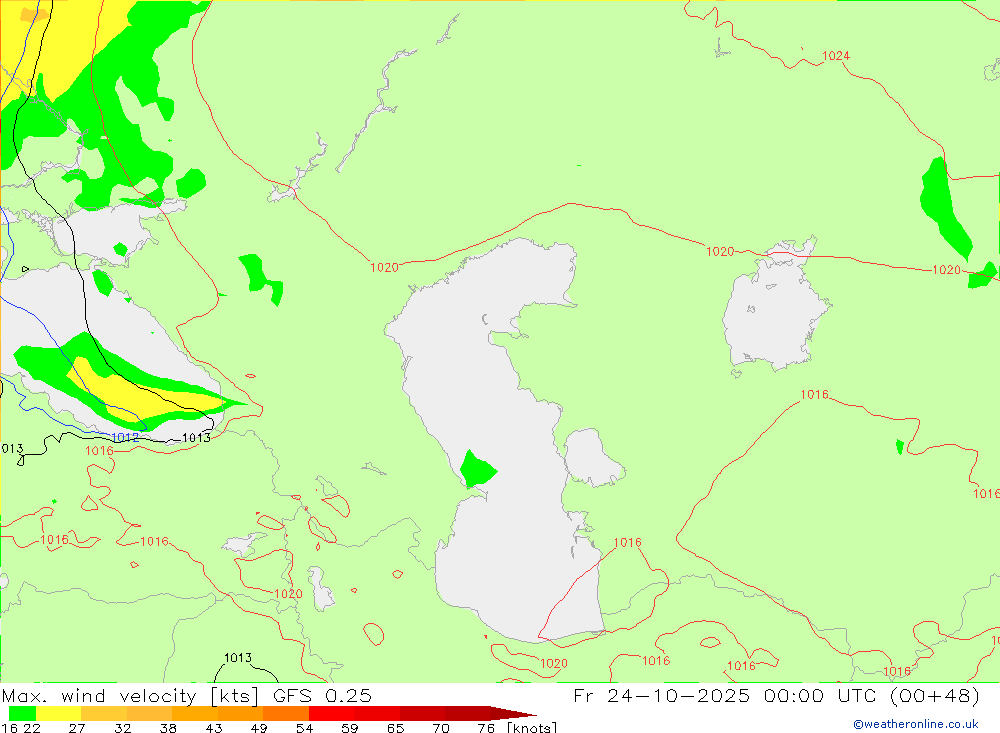Image resolution: width=1000 pixels, height=733 pixels.
Task: Click the legend value '65'
Action: click(x=395, y=728)
